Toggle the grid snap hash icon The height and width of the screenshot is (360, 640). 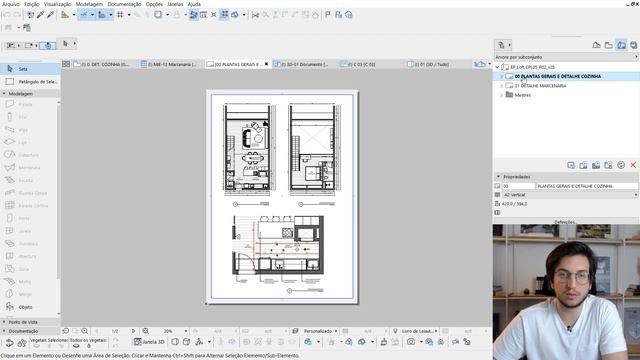120,15
